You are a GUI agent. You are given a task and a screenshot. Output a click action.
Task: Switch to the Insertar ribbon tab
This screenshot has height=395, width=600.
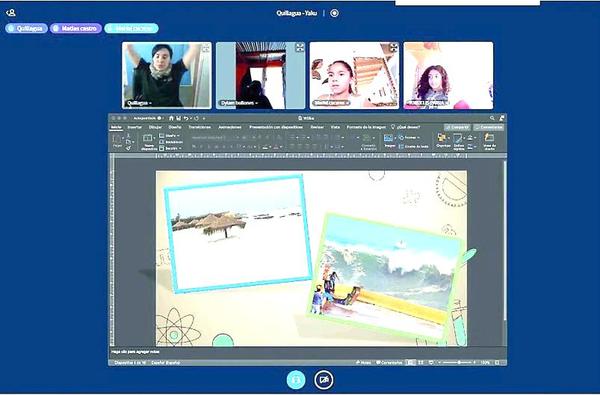[x=135, y=127]
